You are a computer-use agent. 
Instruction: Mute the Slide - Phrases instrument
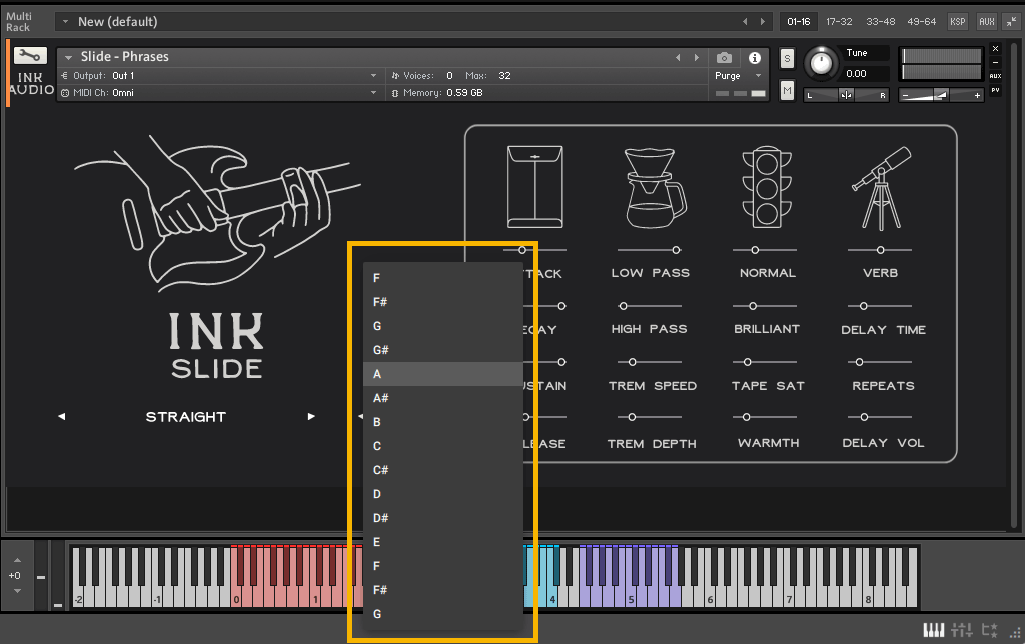click(787, 91)
